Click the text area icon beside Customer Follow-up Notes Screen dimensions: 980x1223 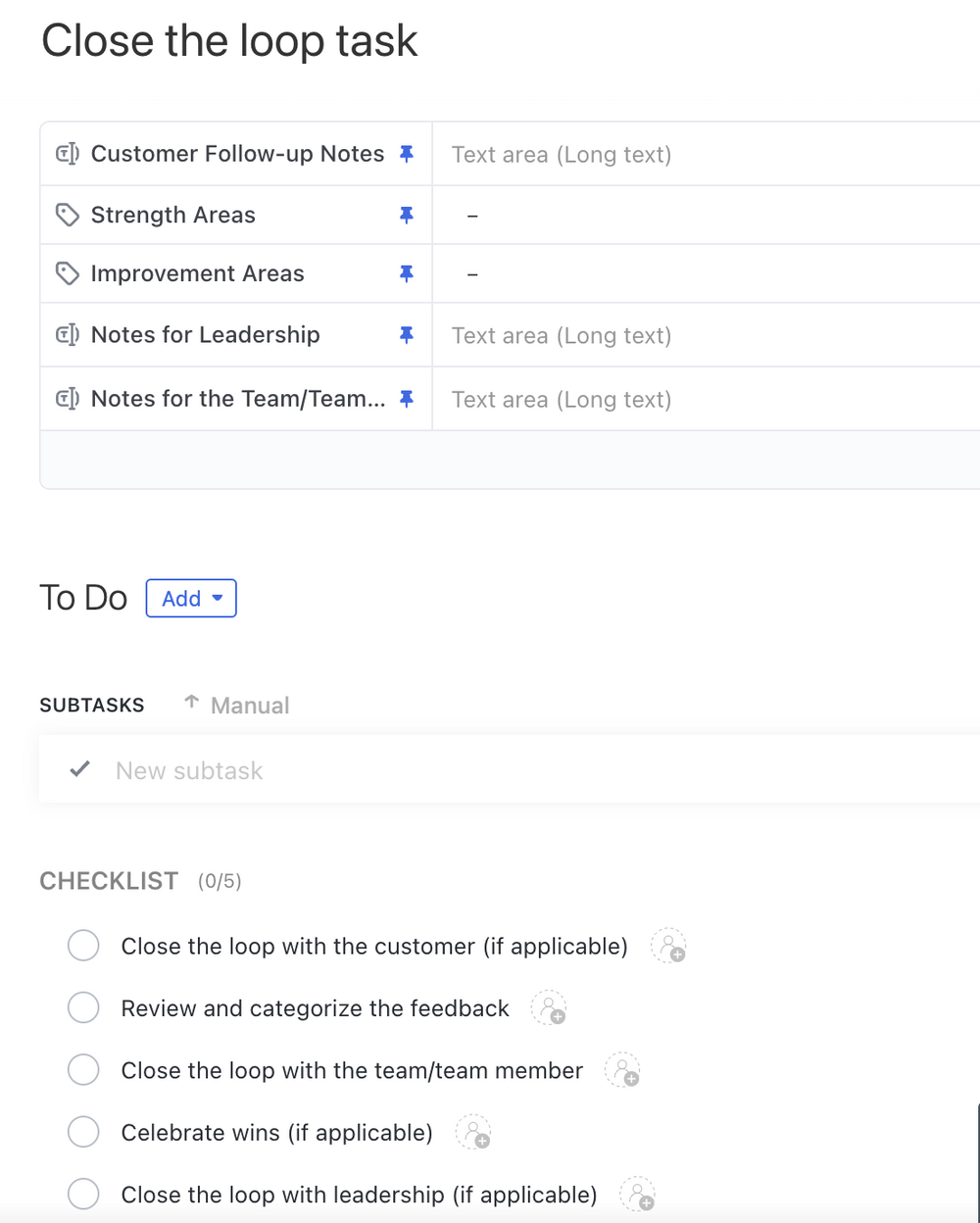(67, 153)
